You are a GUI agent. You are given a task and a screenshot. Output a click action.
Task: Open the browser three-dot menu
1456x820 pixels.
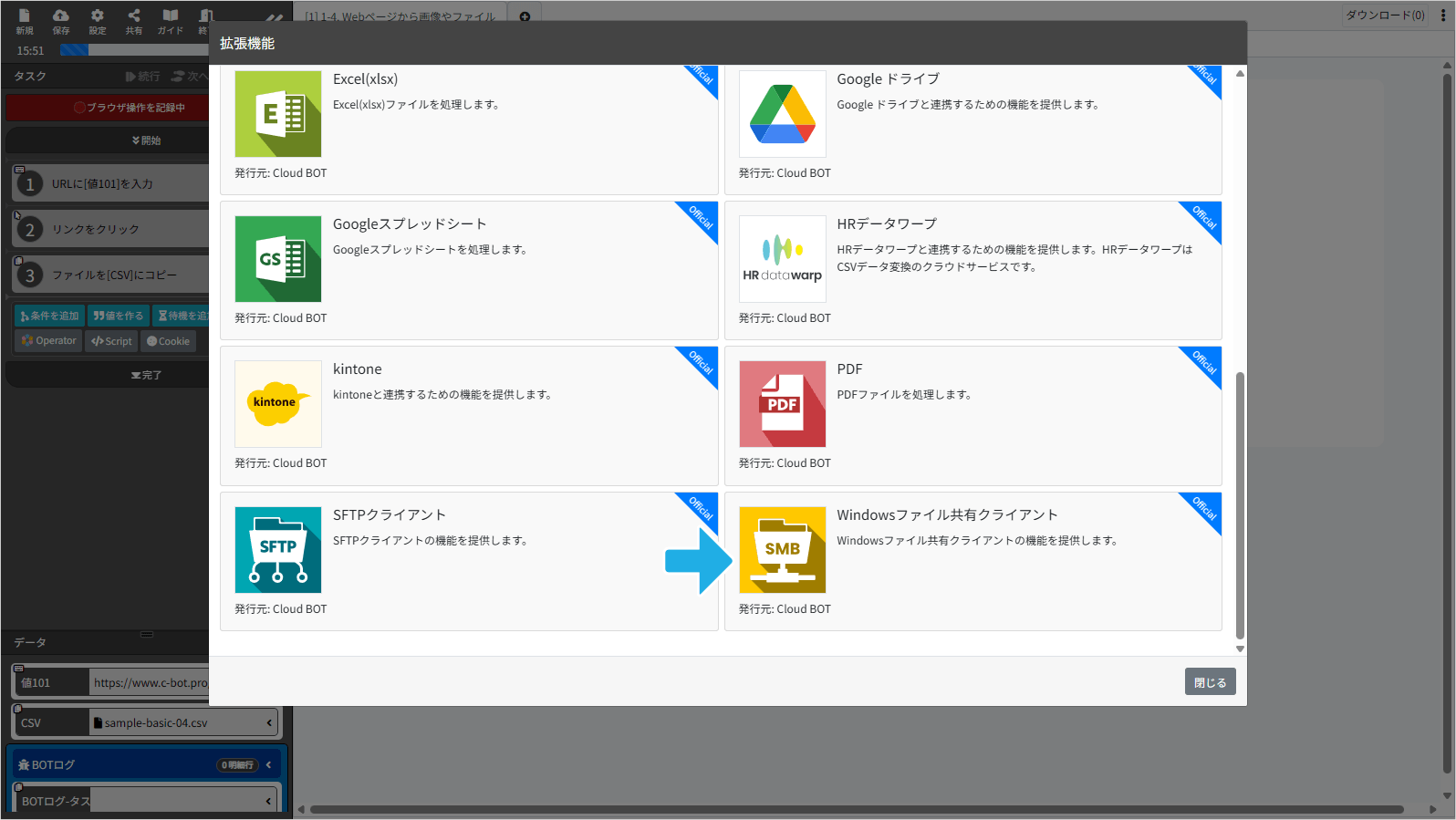(1442, 15)
